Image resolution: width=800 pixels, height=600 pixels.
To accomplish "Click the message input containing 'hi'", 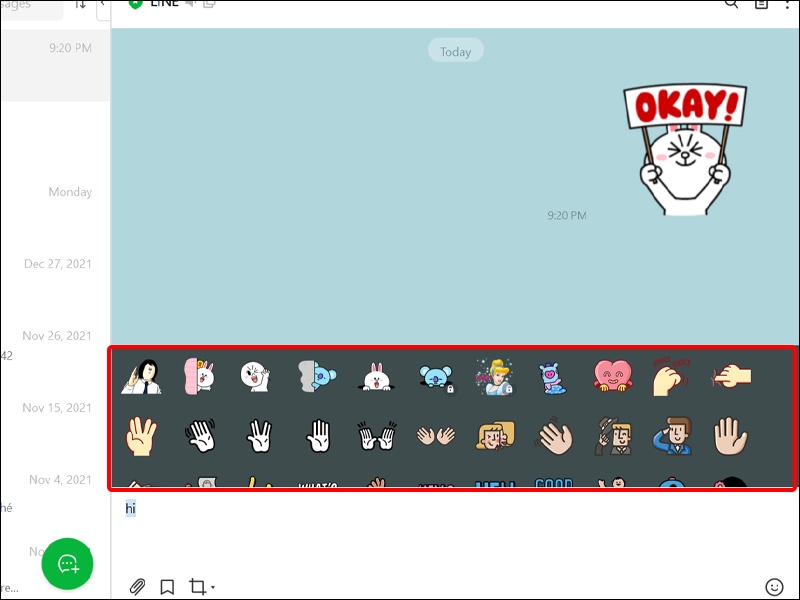I will tap(454, 533).
